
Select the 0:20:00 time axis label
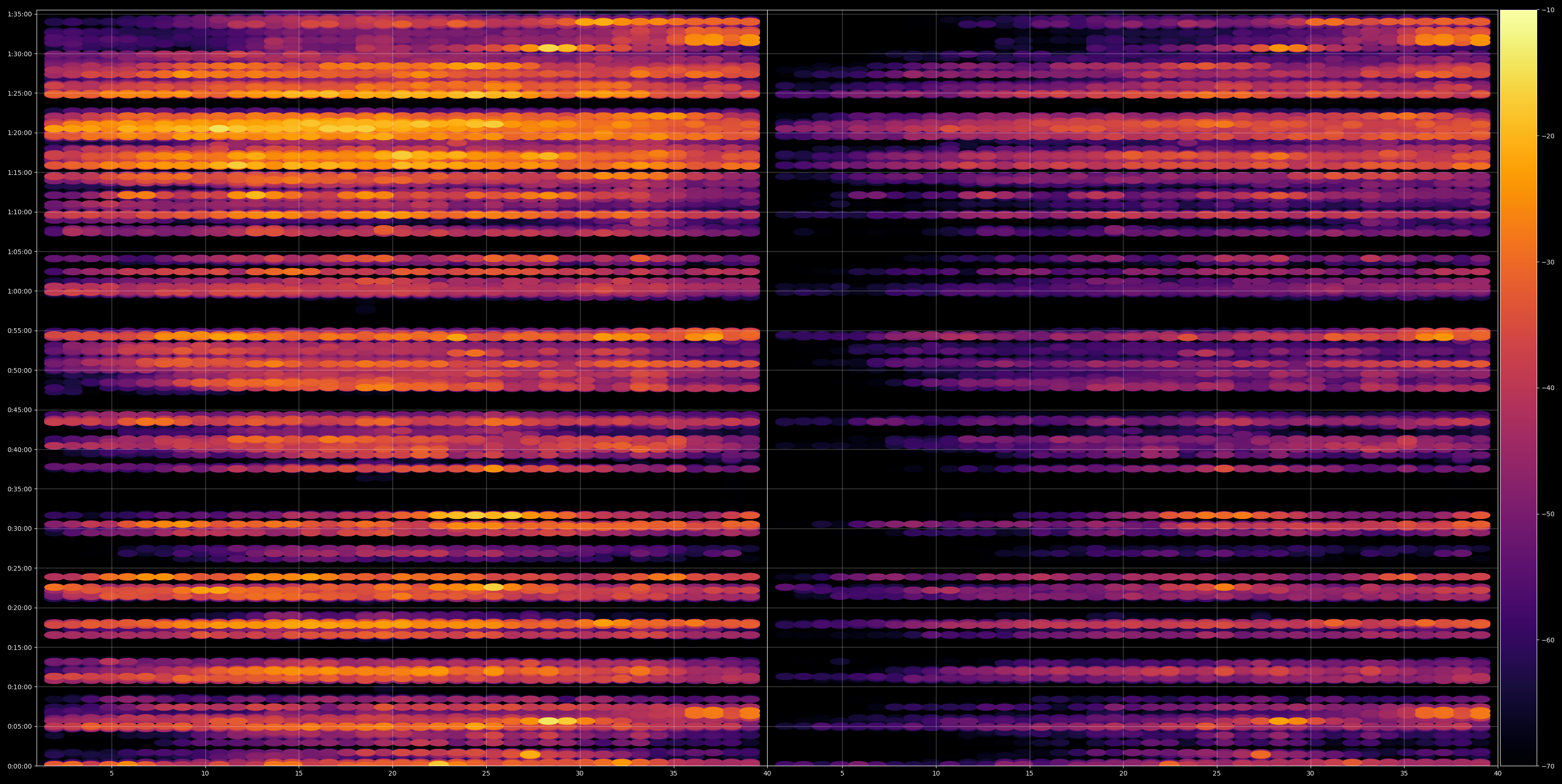click(19, 608)
